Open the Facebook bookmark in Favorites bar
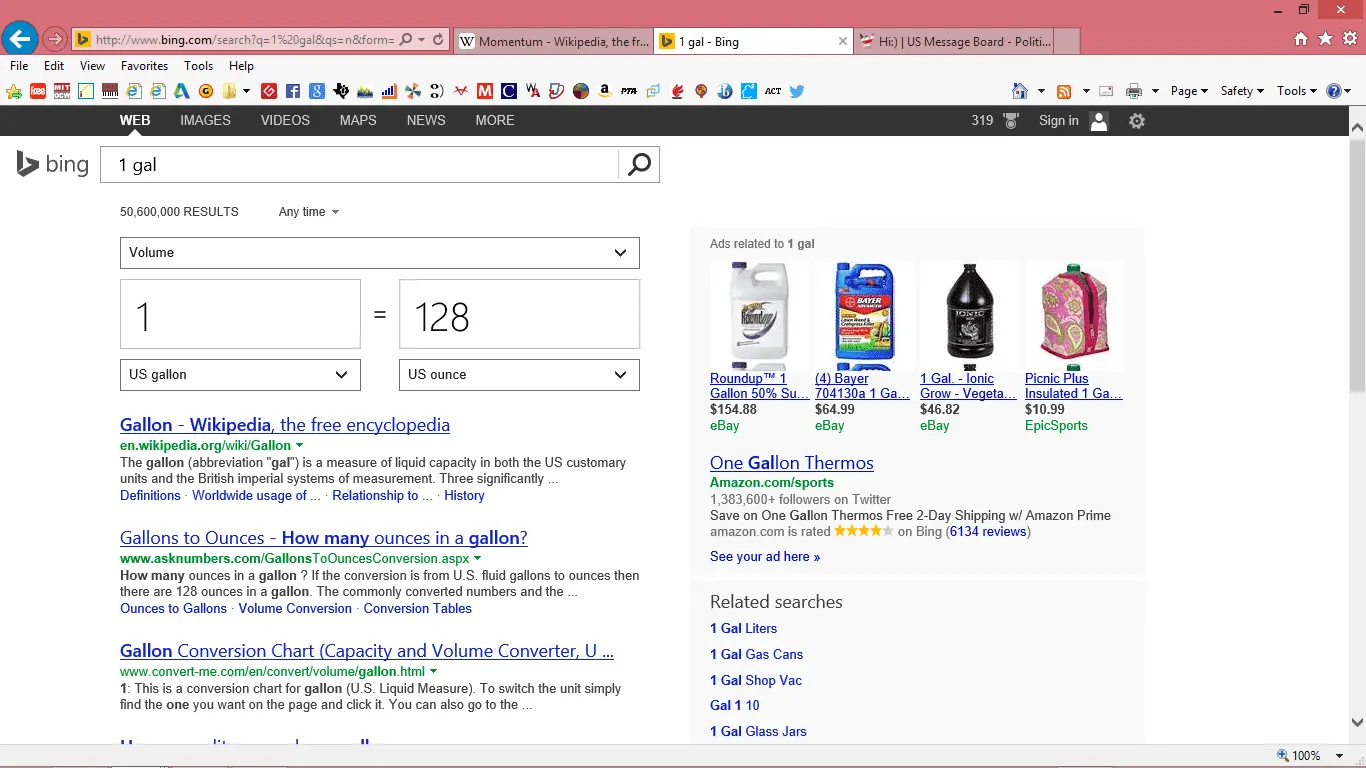This screenshot has width=1366, height=768. click(x=293, y=91)
